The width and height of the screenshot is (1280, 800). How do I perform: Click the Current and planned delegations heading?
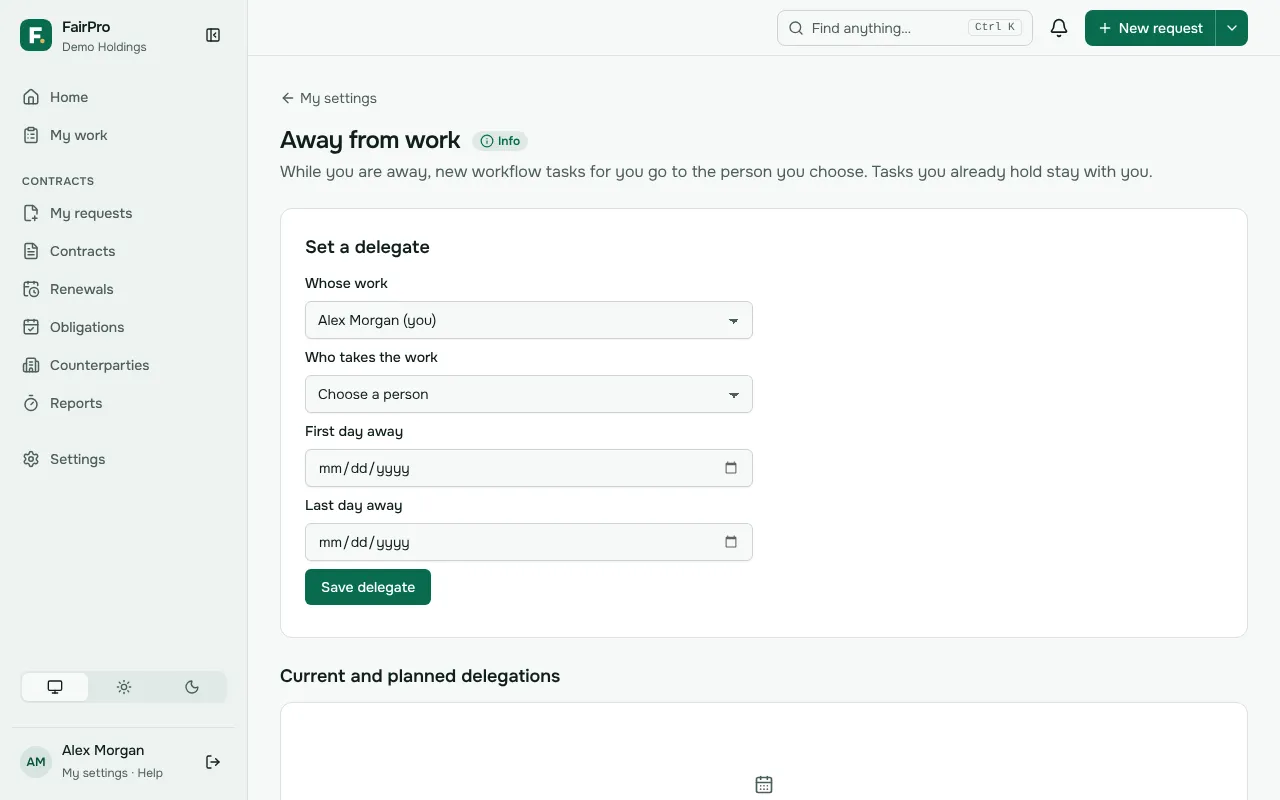coord(420,676)
